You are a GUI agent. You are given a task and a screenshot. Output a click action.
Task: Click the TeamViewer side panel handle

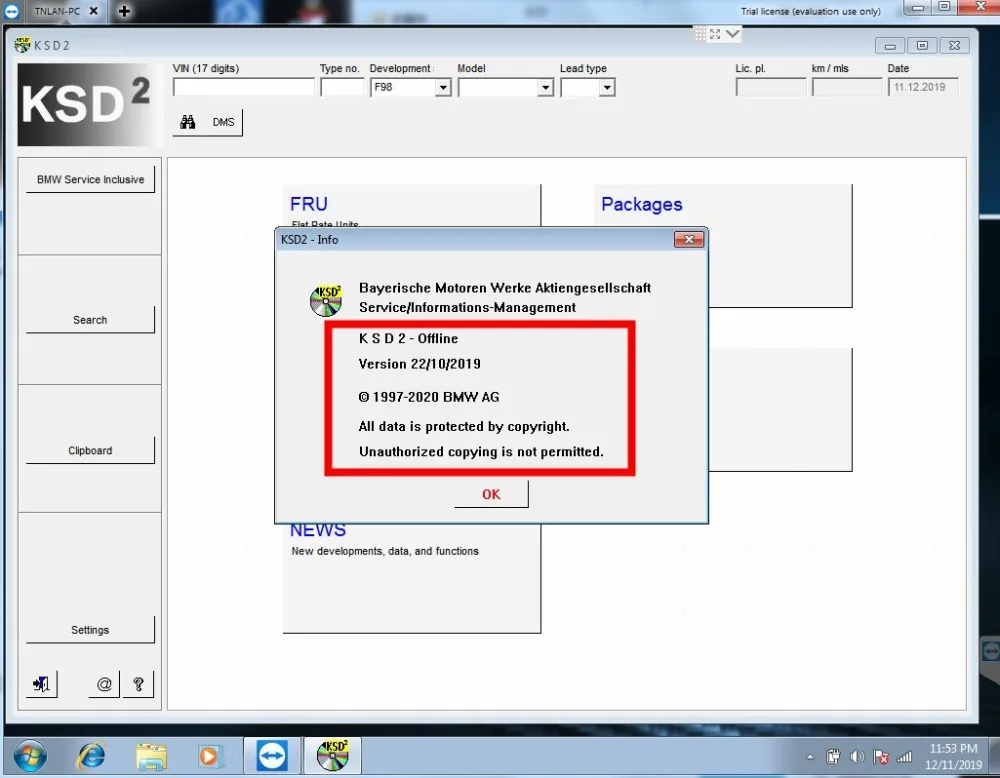point(991,651)
